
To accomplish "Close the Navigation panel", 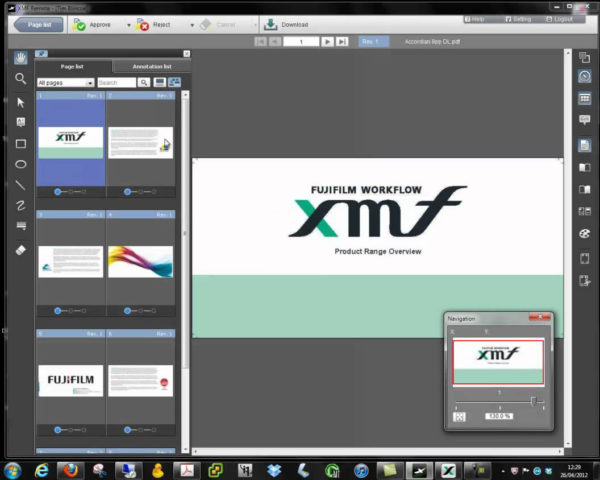I will click(x=540, y=317).
